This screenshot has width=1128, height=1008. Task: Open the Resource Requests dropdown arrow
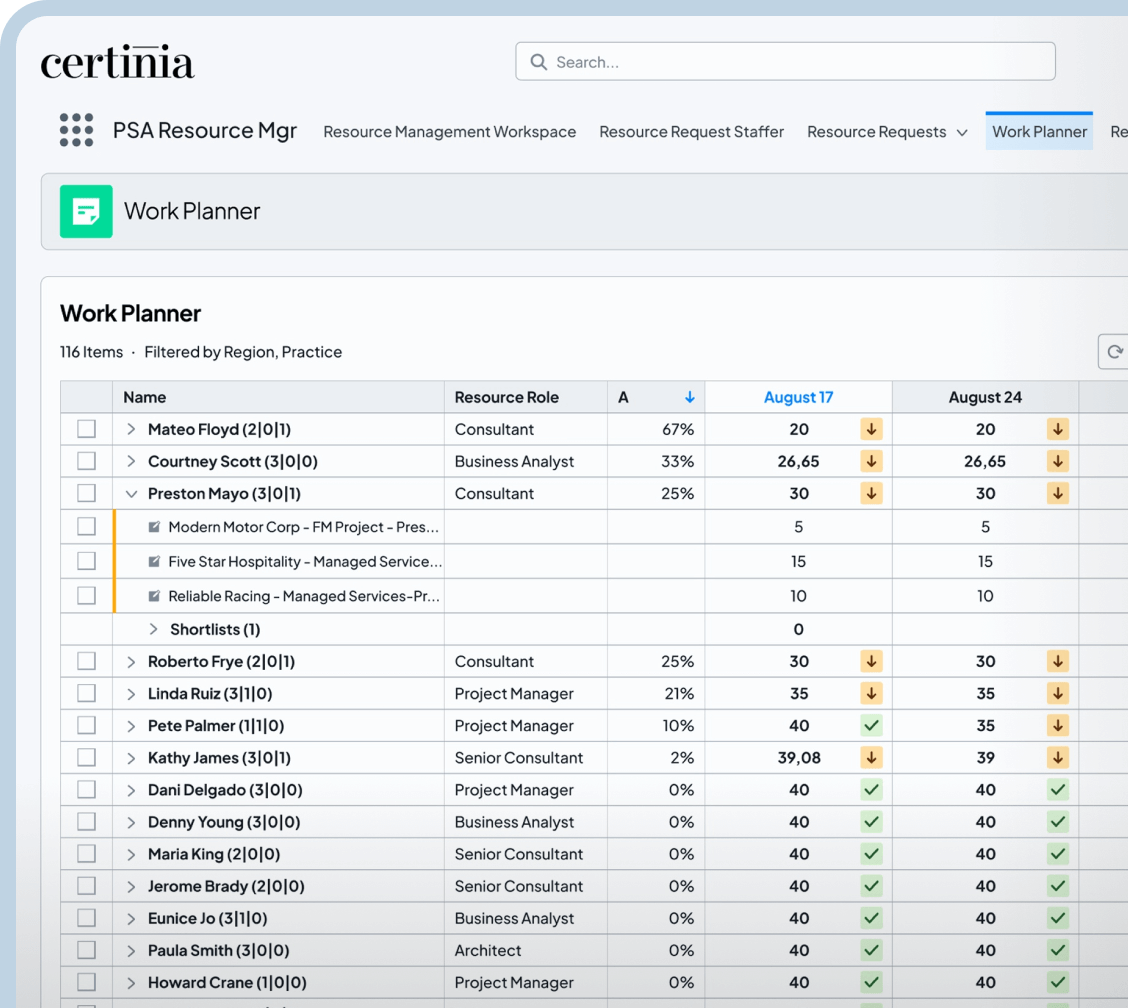click(x=962, y=132)
